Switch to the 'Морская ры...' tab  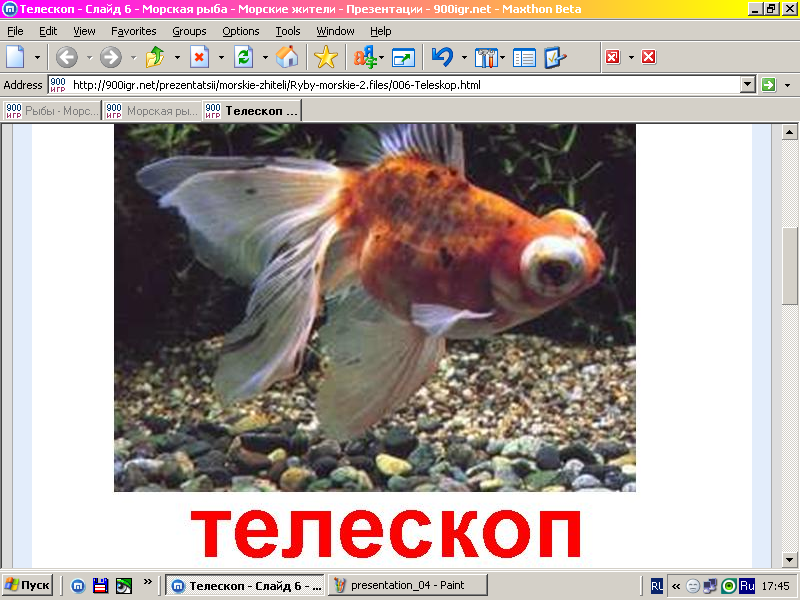coord(152,110)
